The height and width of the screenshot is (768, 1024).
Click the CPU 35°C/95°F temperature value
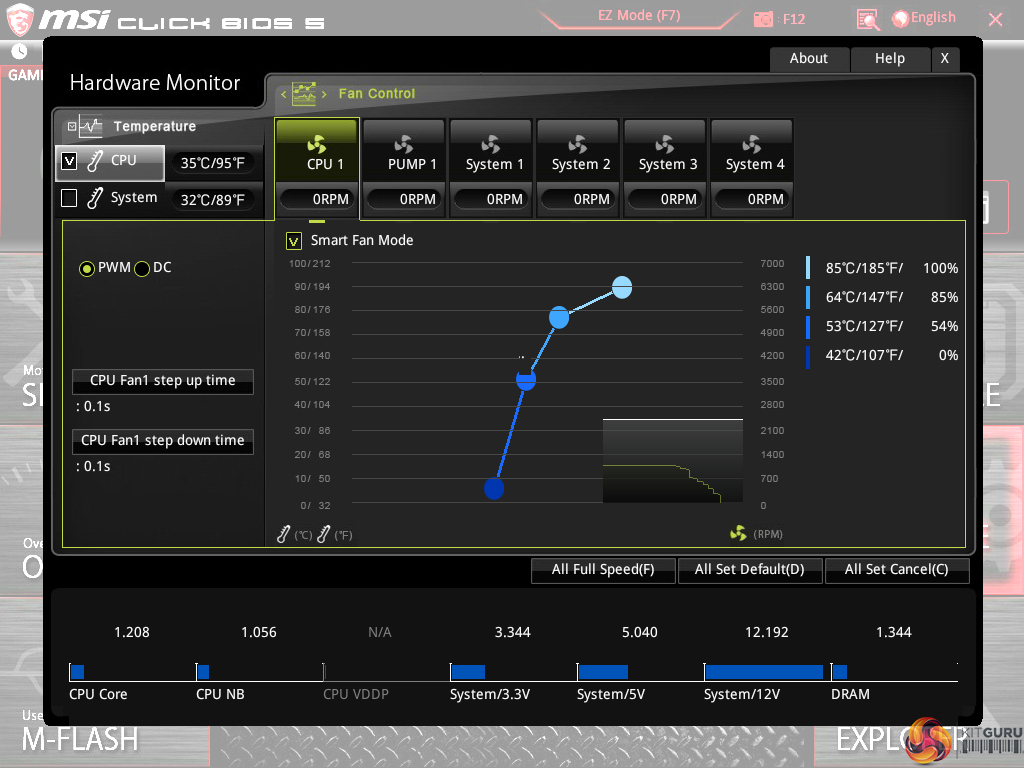pyautogui.click(x=212, y=163)
